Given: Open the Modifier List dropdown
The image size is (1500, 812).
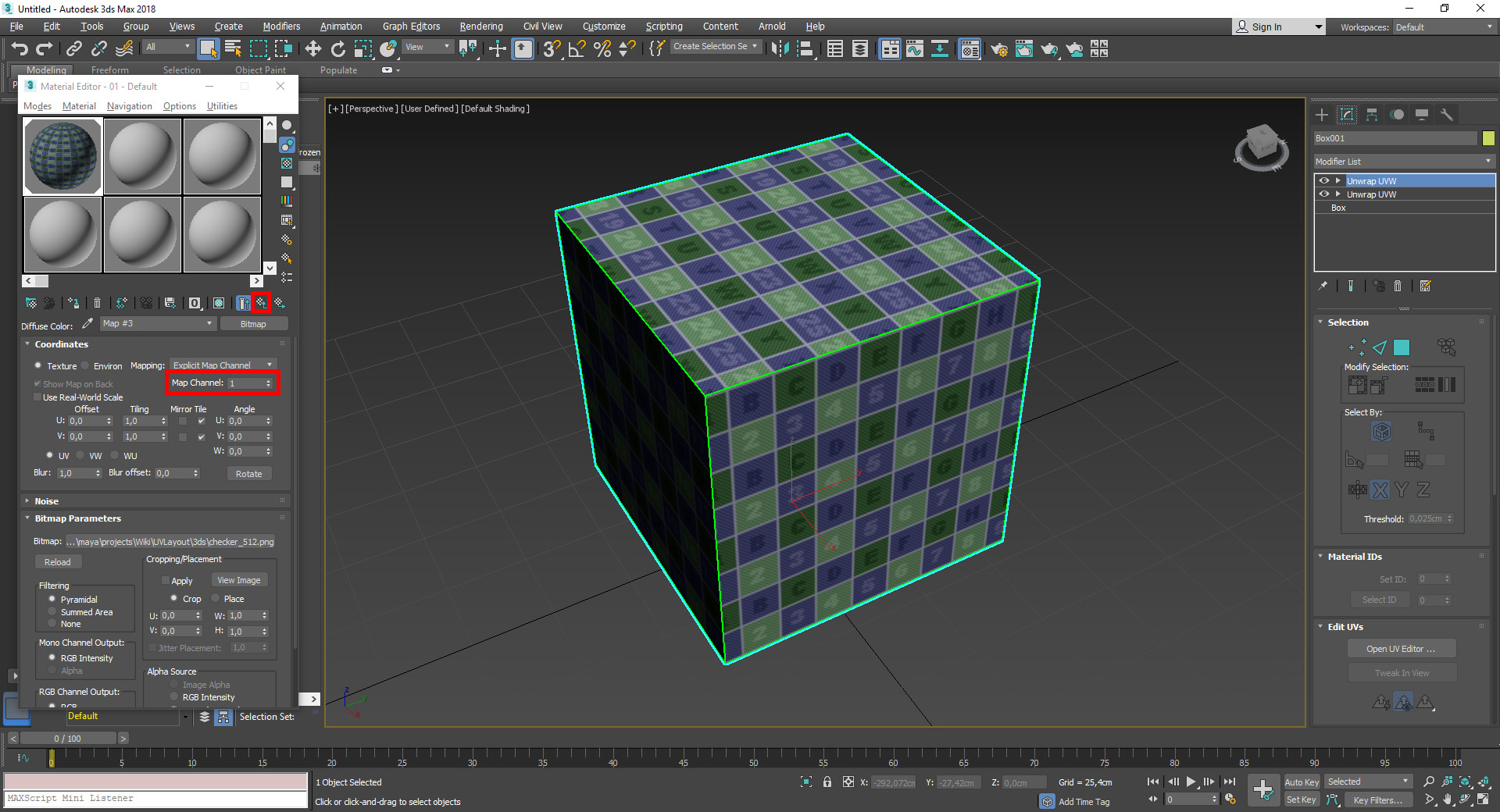Looking at the screenshot, I should point(1404,162).
